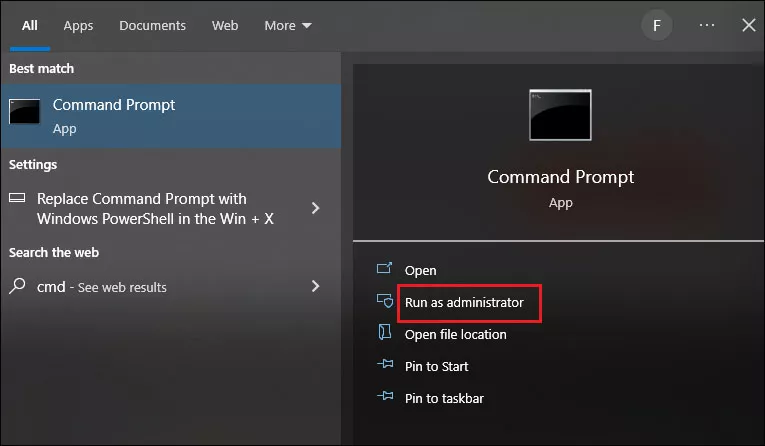Close the search panel with X
Screen dimensions: 765x446
point(748,25)
